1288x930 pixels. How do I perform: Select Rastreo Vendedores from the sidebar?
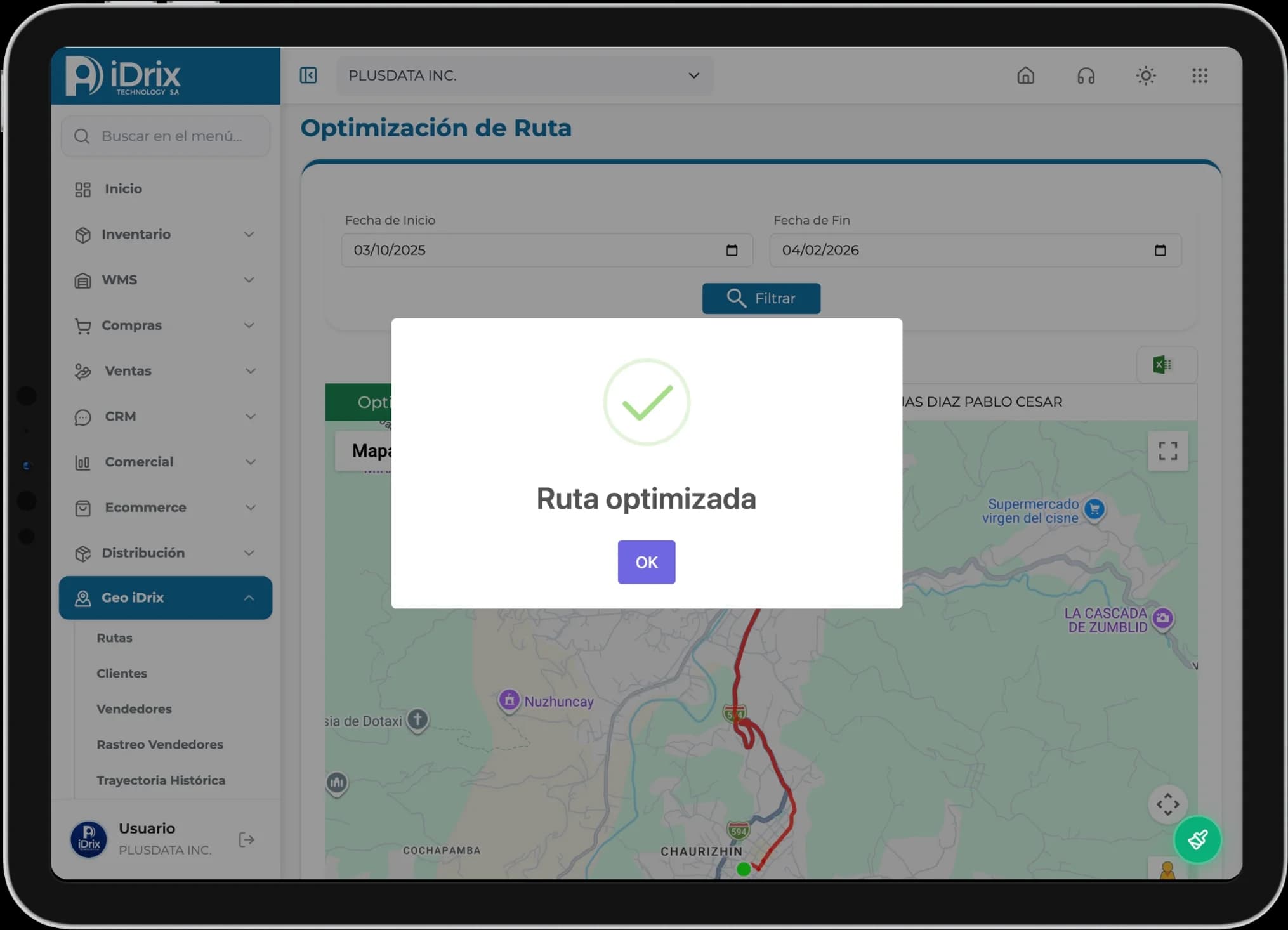point(160,744)
